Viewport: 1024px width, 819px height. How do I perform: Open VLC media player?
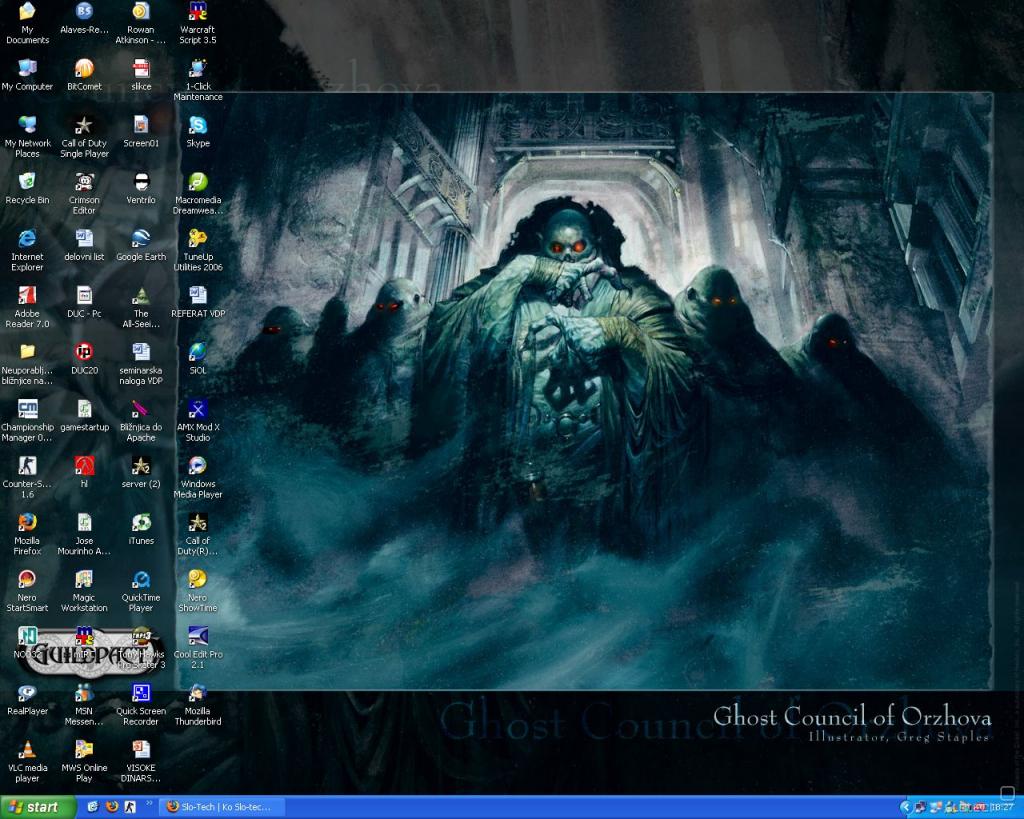(x=27, y=762)
